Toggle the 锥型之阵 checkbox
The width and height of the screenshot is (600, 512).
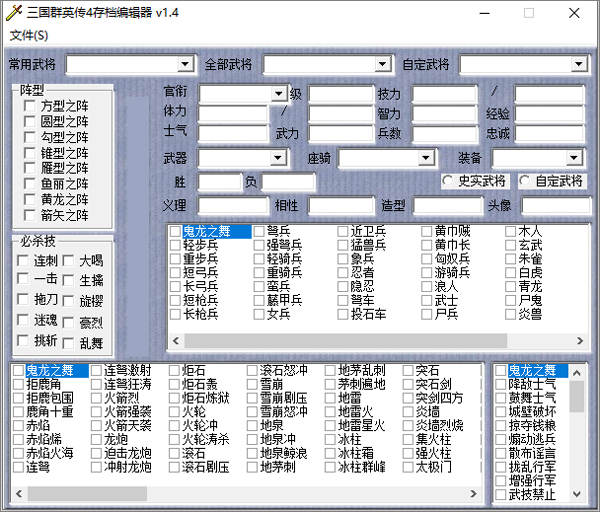pyautogui.click(x=30, y=153)
